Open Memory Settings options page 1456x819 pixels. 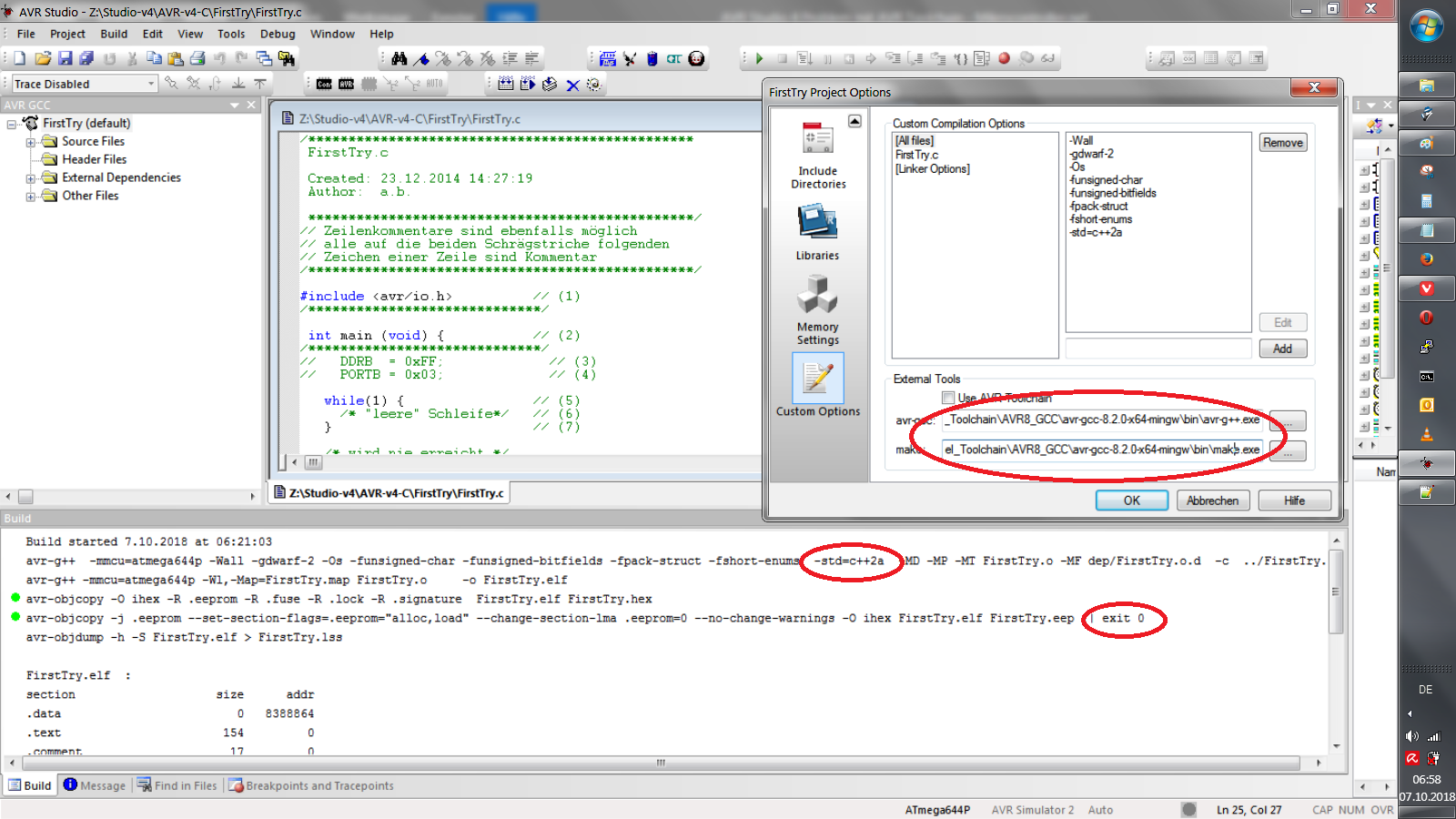[x=817, y=309]
